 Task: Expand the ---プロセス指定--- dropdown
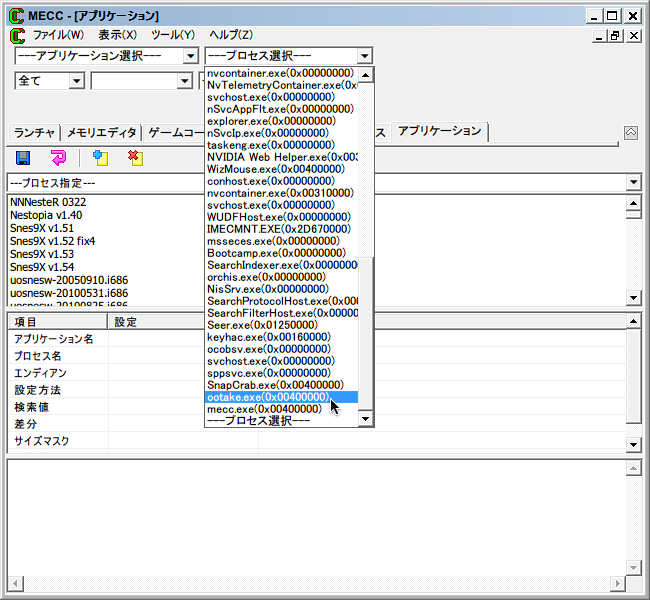pos(633,182)
